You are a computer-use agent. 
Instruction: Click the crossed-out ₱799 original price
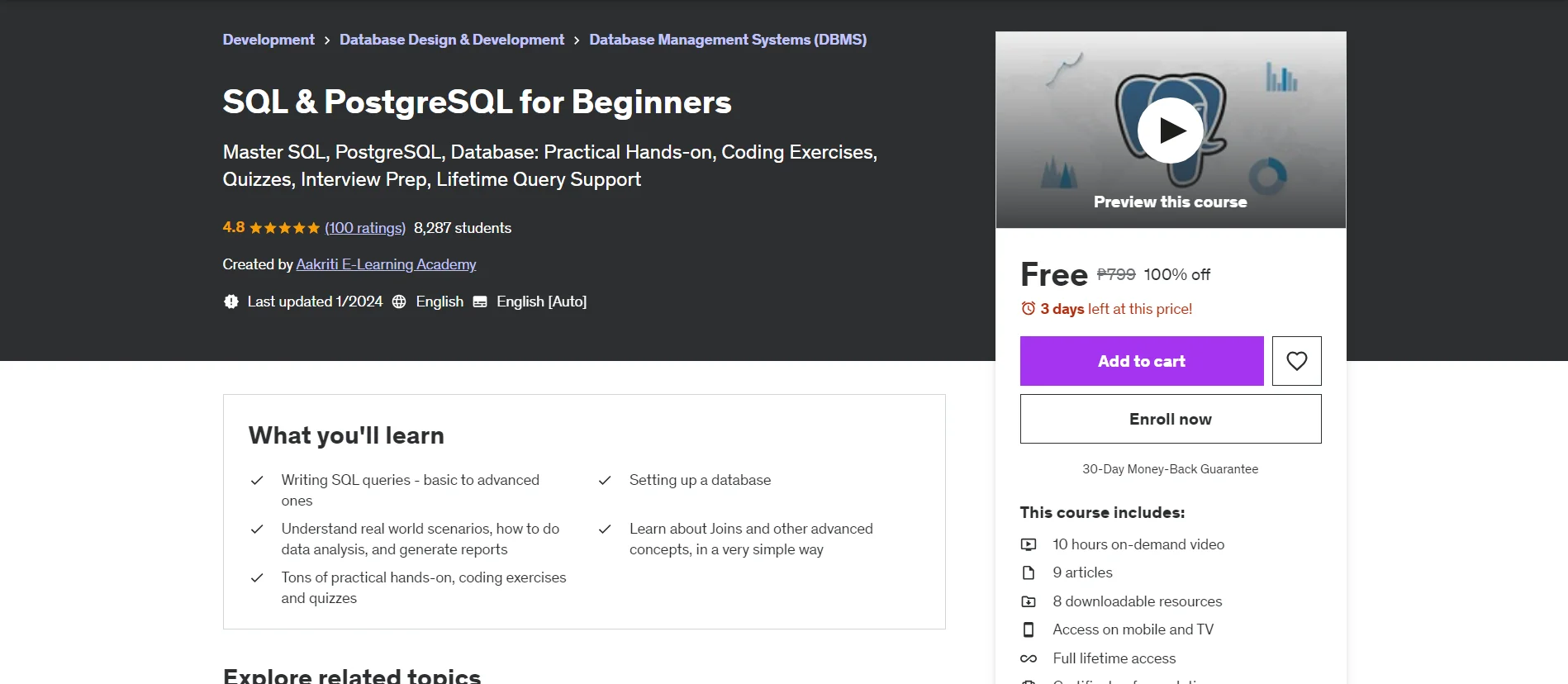coord(1116,274)
